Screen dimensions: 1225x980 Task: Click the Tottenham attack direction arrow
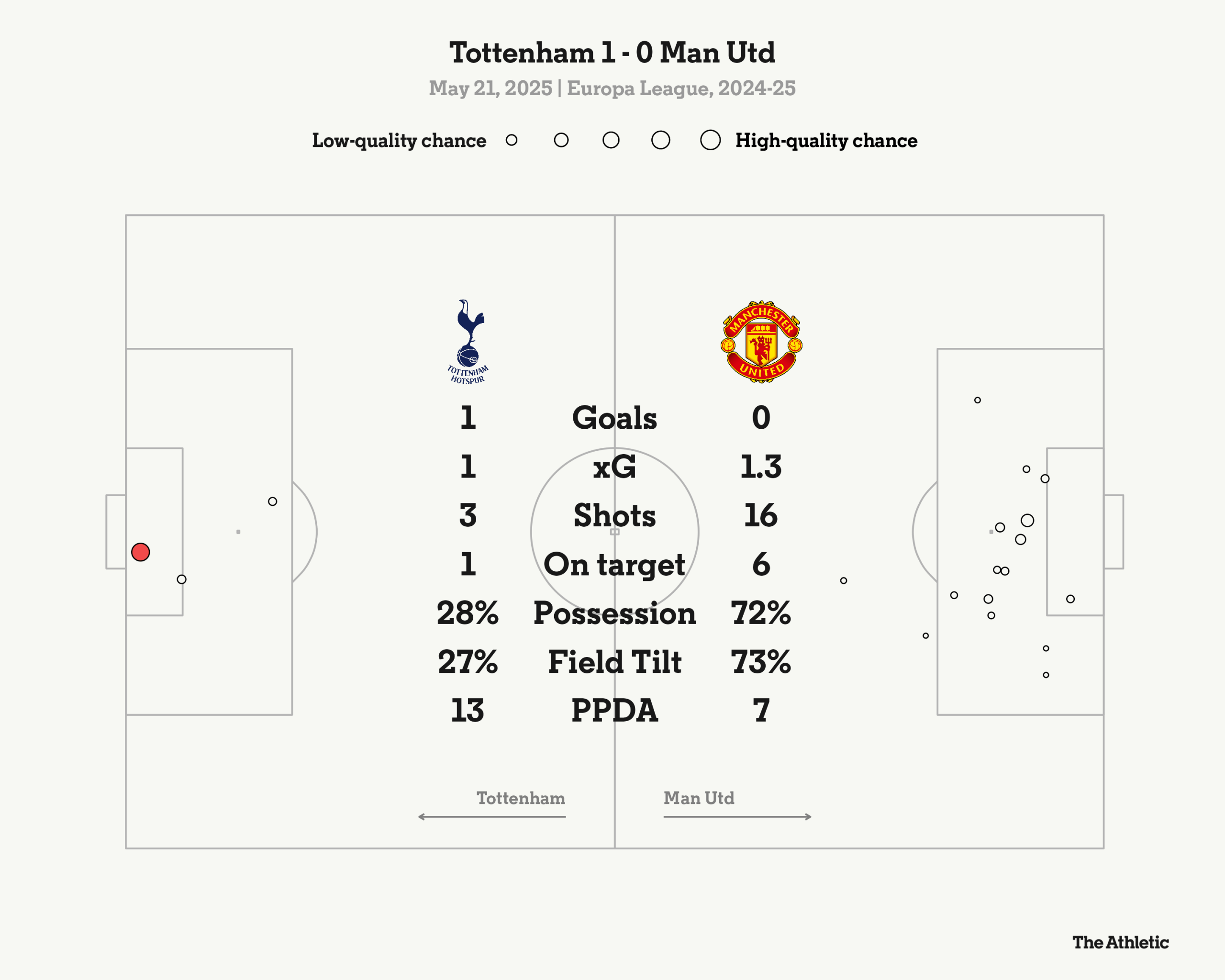pyautogui.click(x=492, y=817)
